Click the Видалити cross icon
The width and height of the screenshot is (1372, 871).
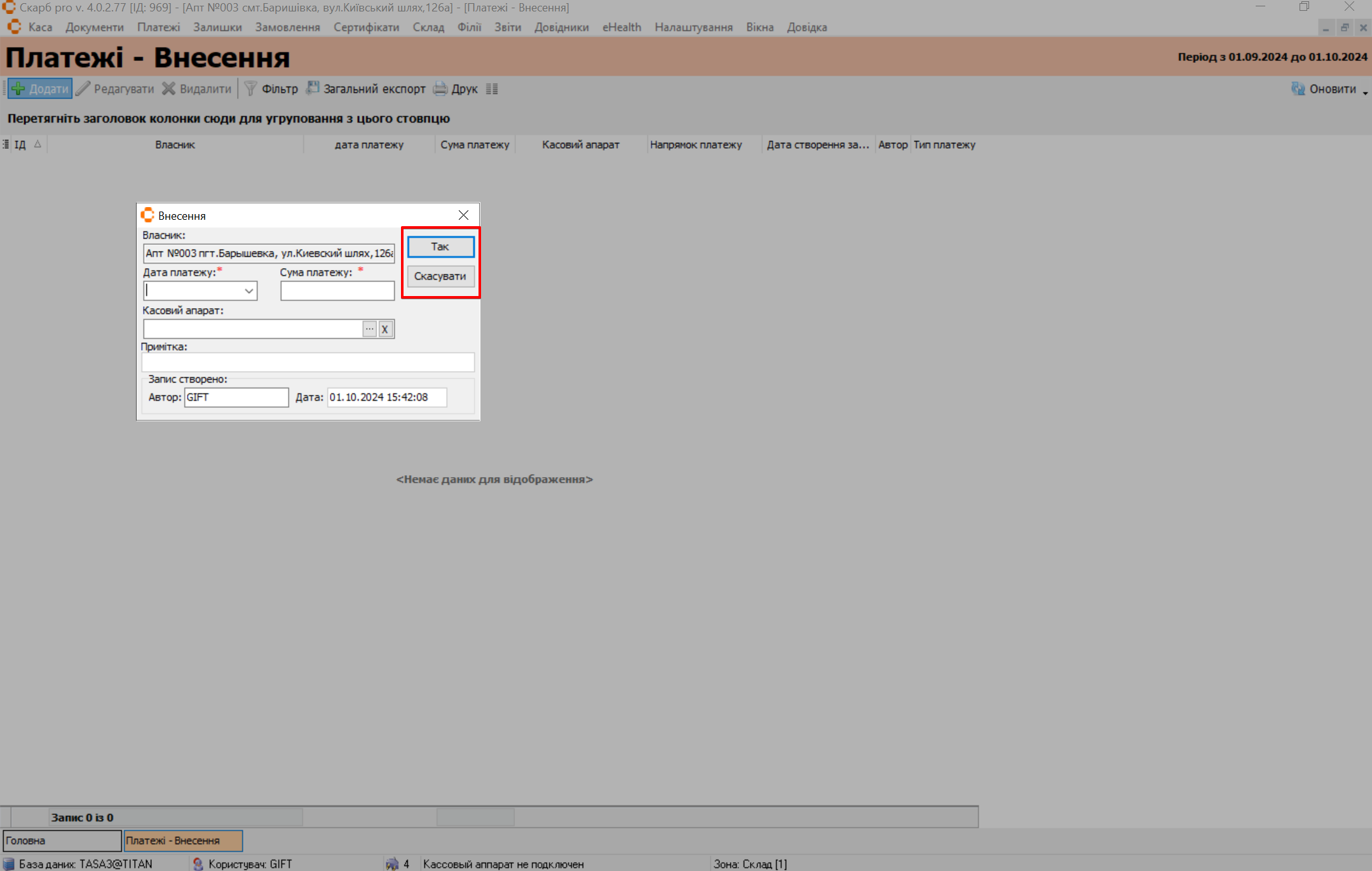(x=168, y=89)
